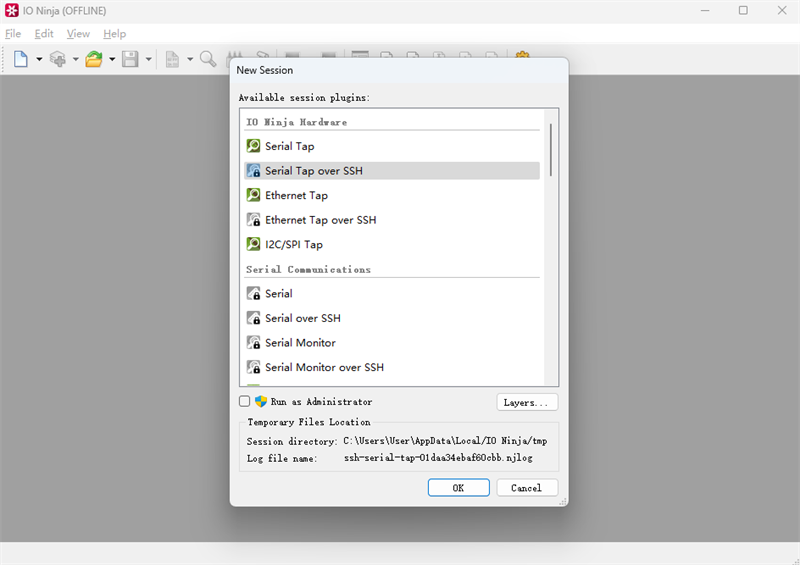Cancel the New Session dialog
800x565 pixels.
tap(527, 487)
